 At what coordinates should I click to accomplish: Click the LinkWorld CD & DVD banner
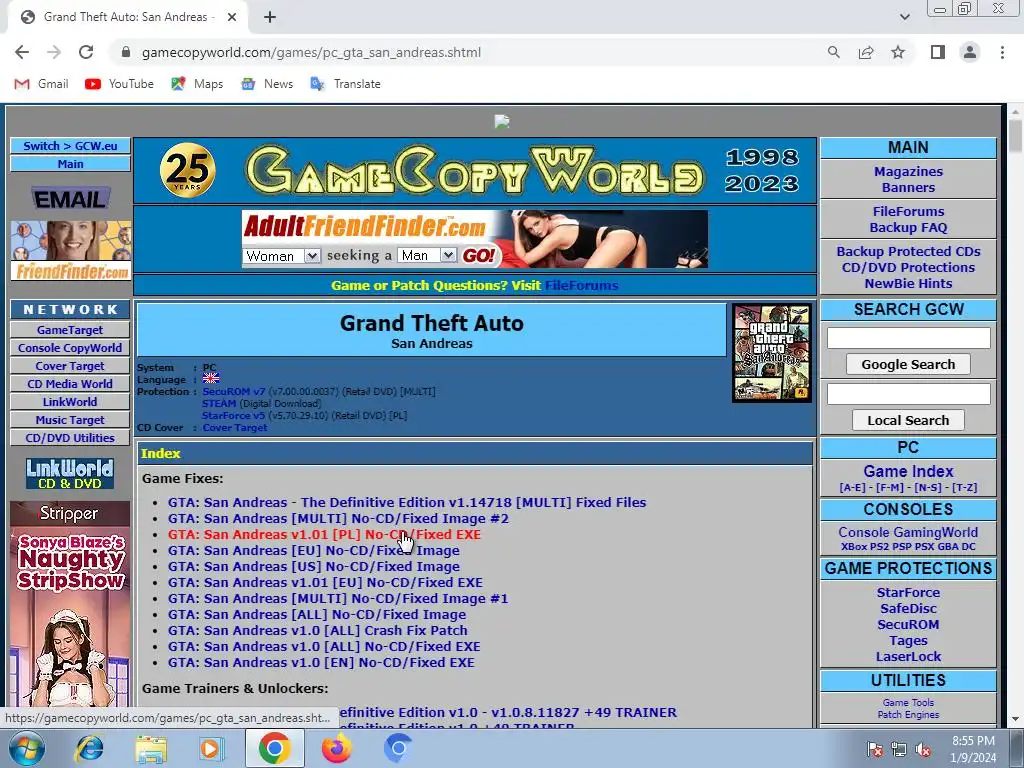[70, 473]
